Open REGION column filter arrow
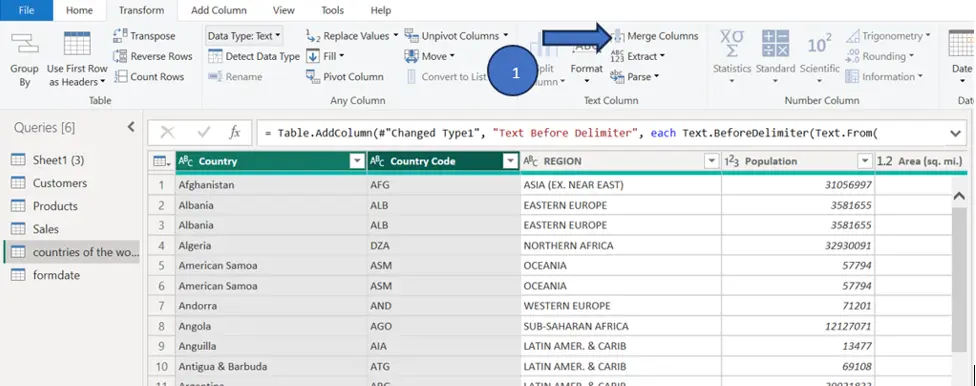This screenshot has width=976, height=386. (x=711, y=161)
